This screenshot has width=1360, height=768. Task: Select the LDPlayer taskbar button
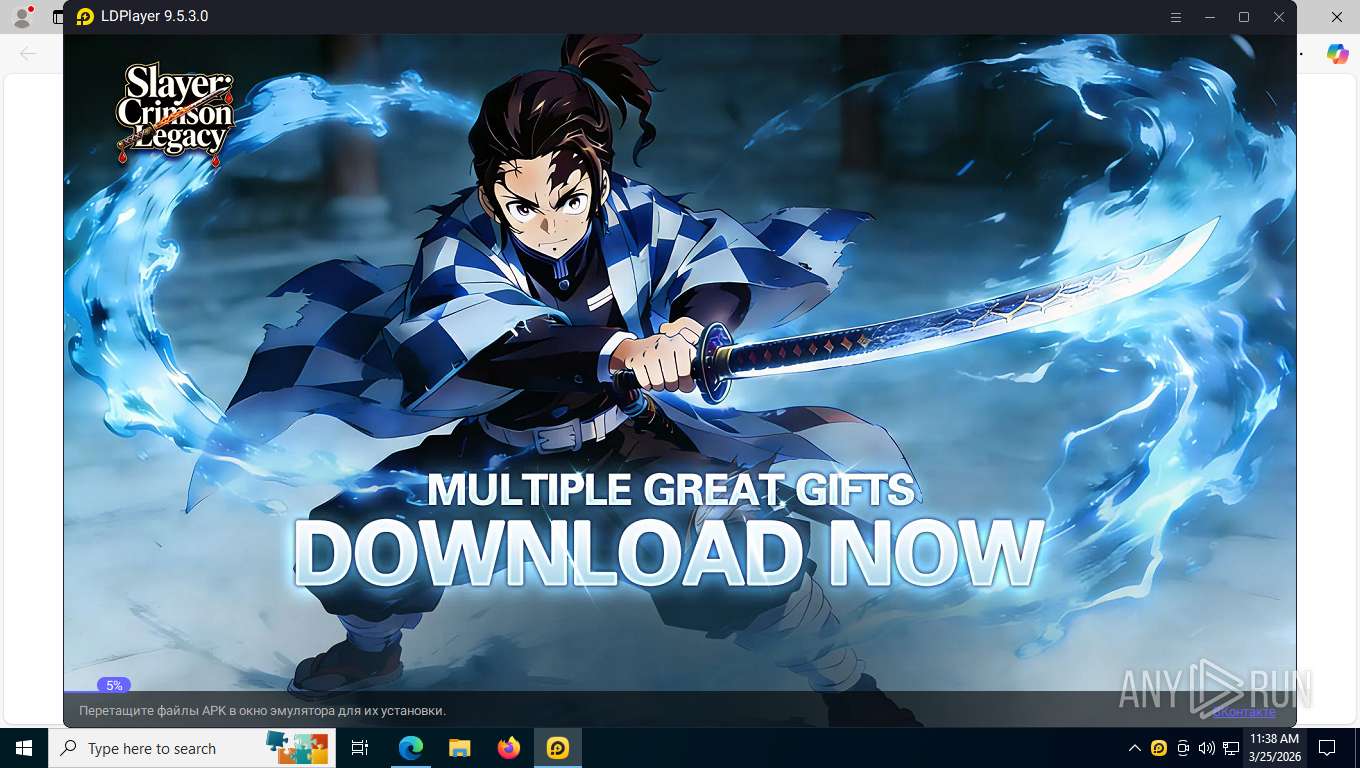tap(558, 748)
